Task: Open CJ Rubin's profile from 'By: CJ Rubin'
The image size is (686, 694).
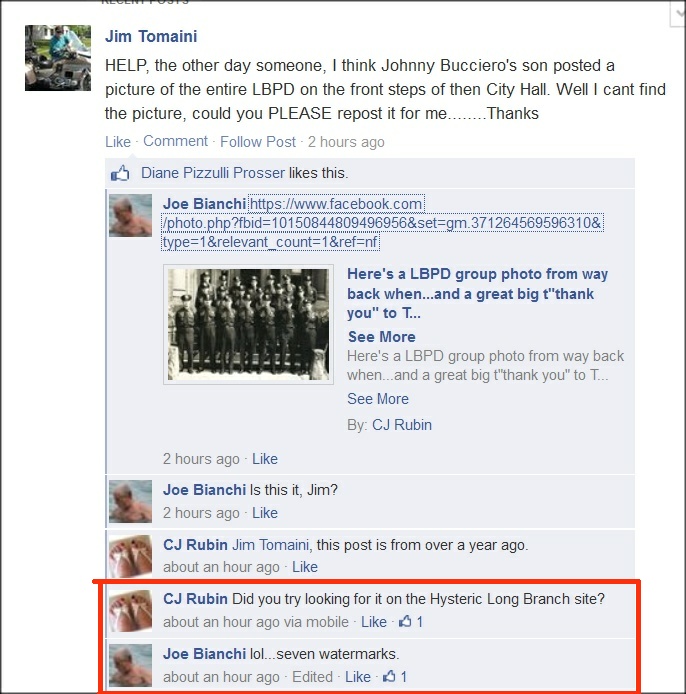Action: [x=401, y=425]
